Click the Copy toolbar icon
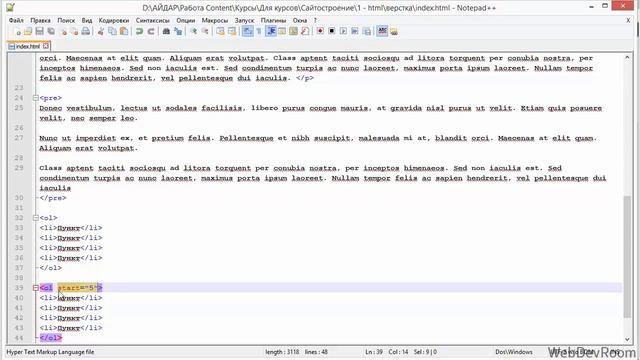The width and height of the screenshot is (640, 360). click(112, 31)
